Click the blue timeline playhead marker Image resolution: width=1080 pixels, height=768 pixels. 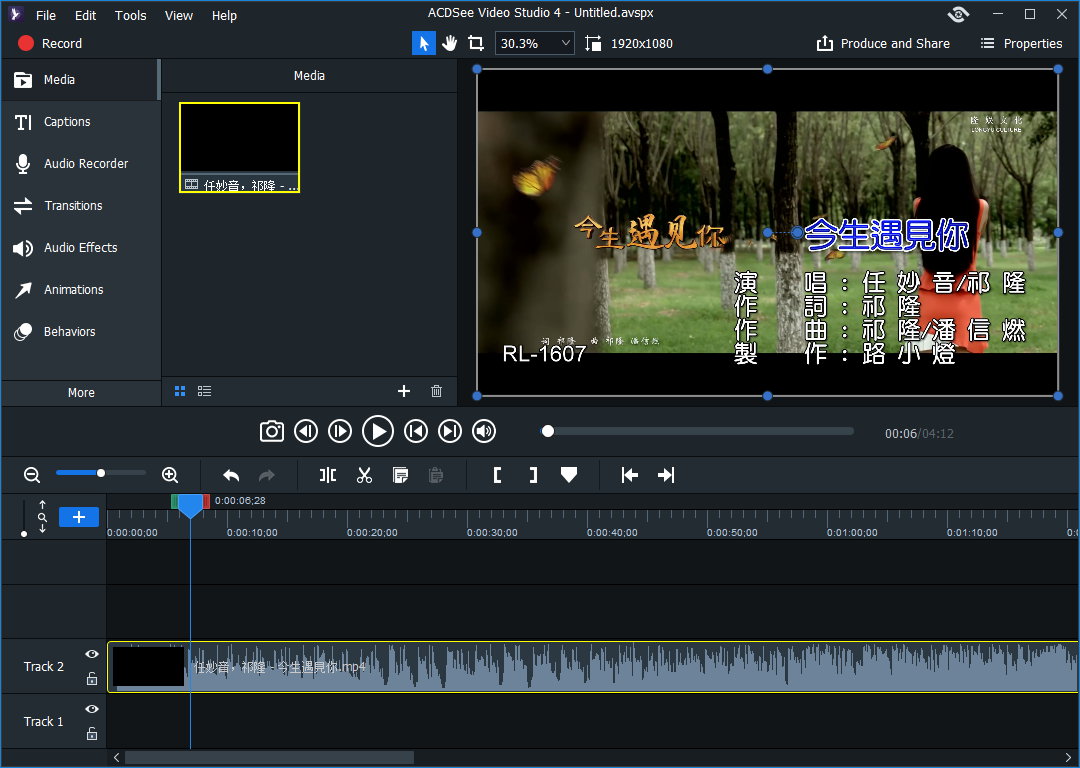coord(191,506)
